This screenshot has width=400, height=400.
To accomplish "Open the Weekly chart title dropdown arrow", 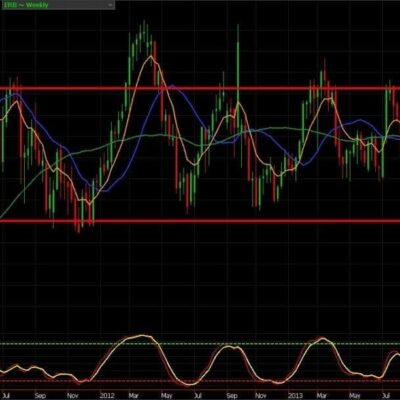I will tap(110, 5).
